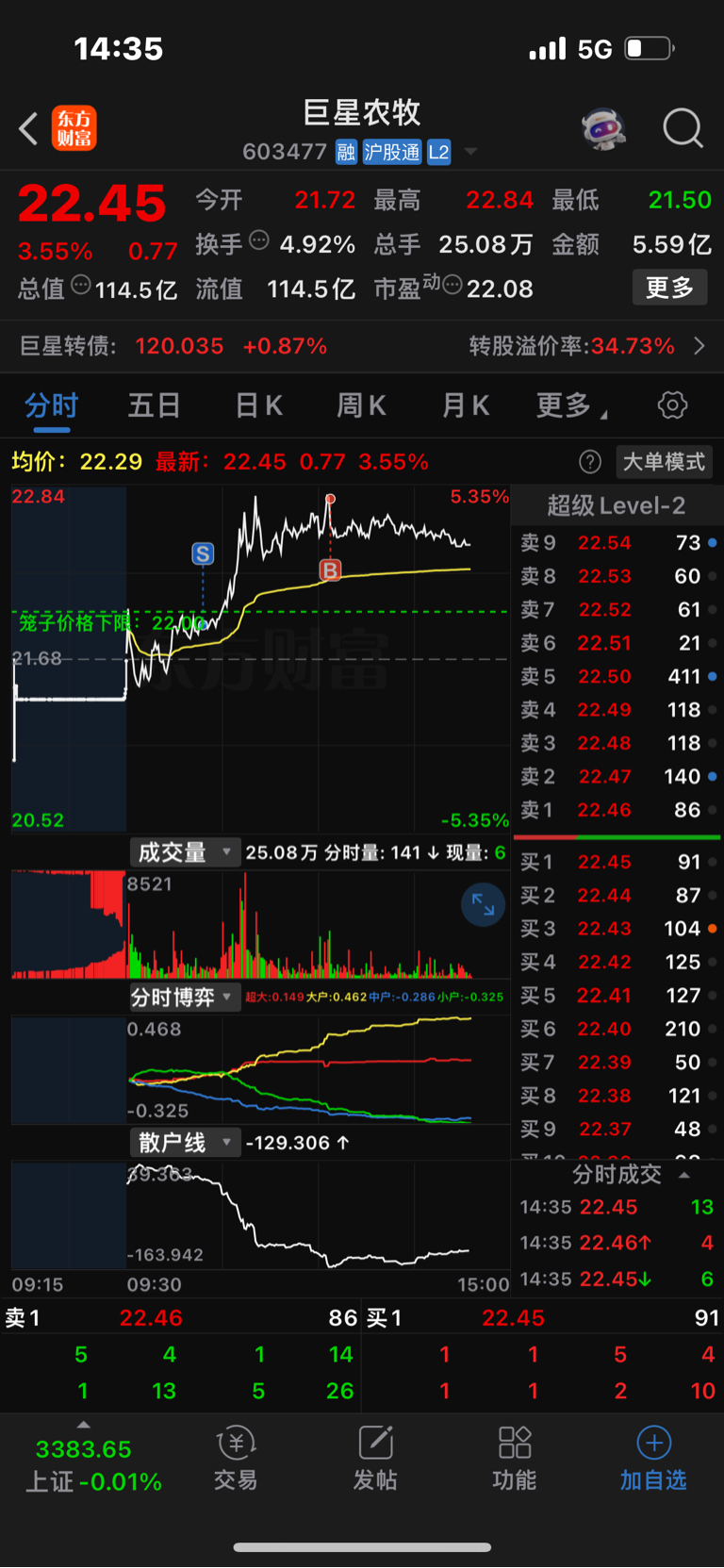Click the red B buy marker on chart
This screenshot has height=1568, width=724.
tap(330, 569)
